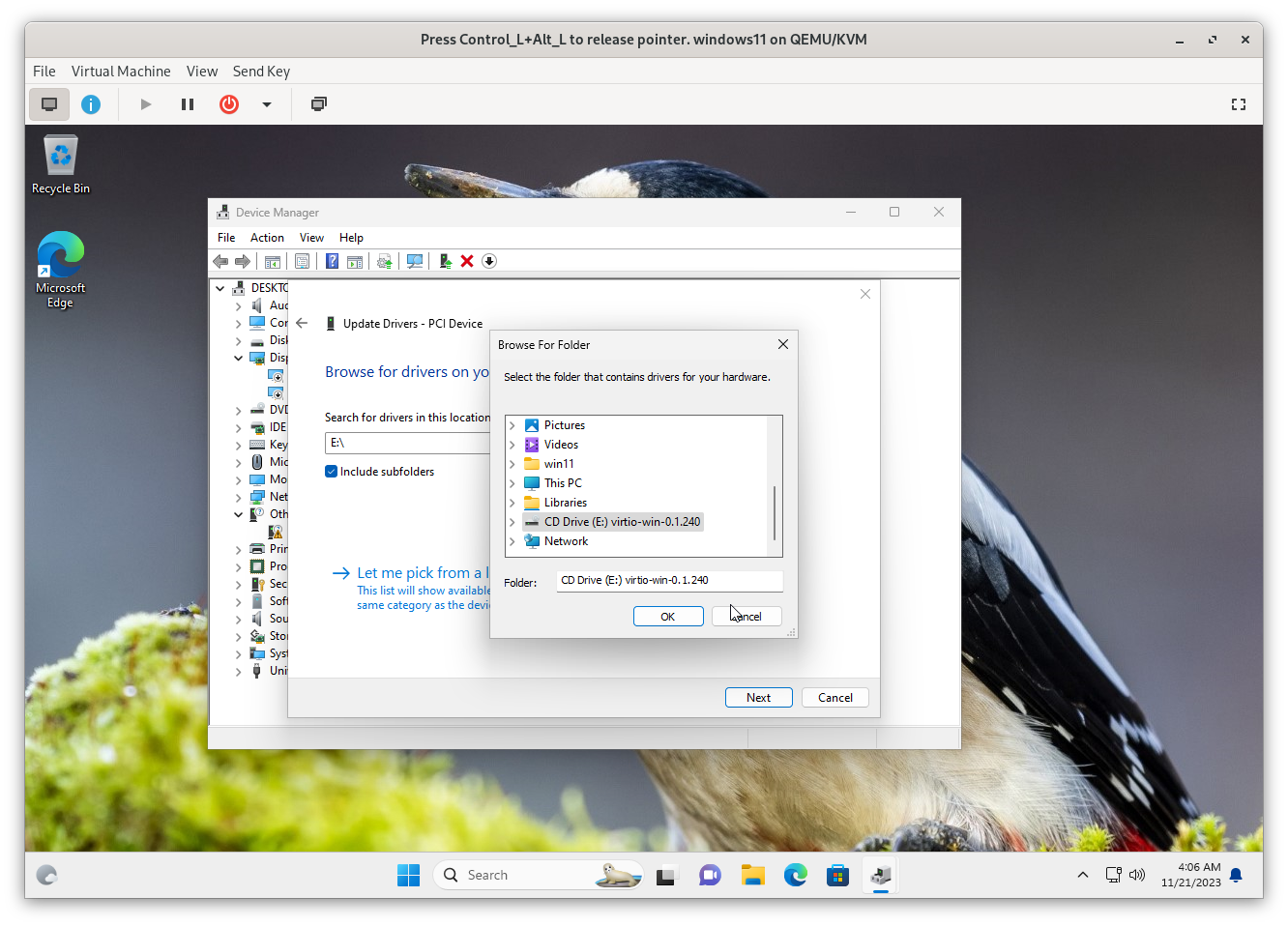The width and height of the screenshot is (1288, 926).
Task: Click the notification bell in system tray
Action: 1236,875
